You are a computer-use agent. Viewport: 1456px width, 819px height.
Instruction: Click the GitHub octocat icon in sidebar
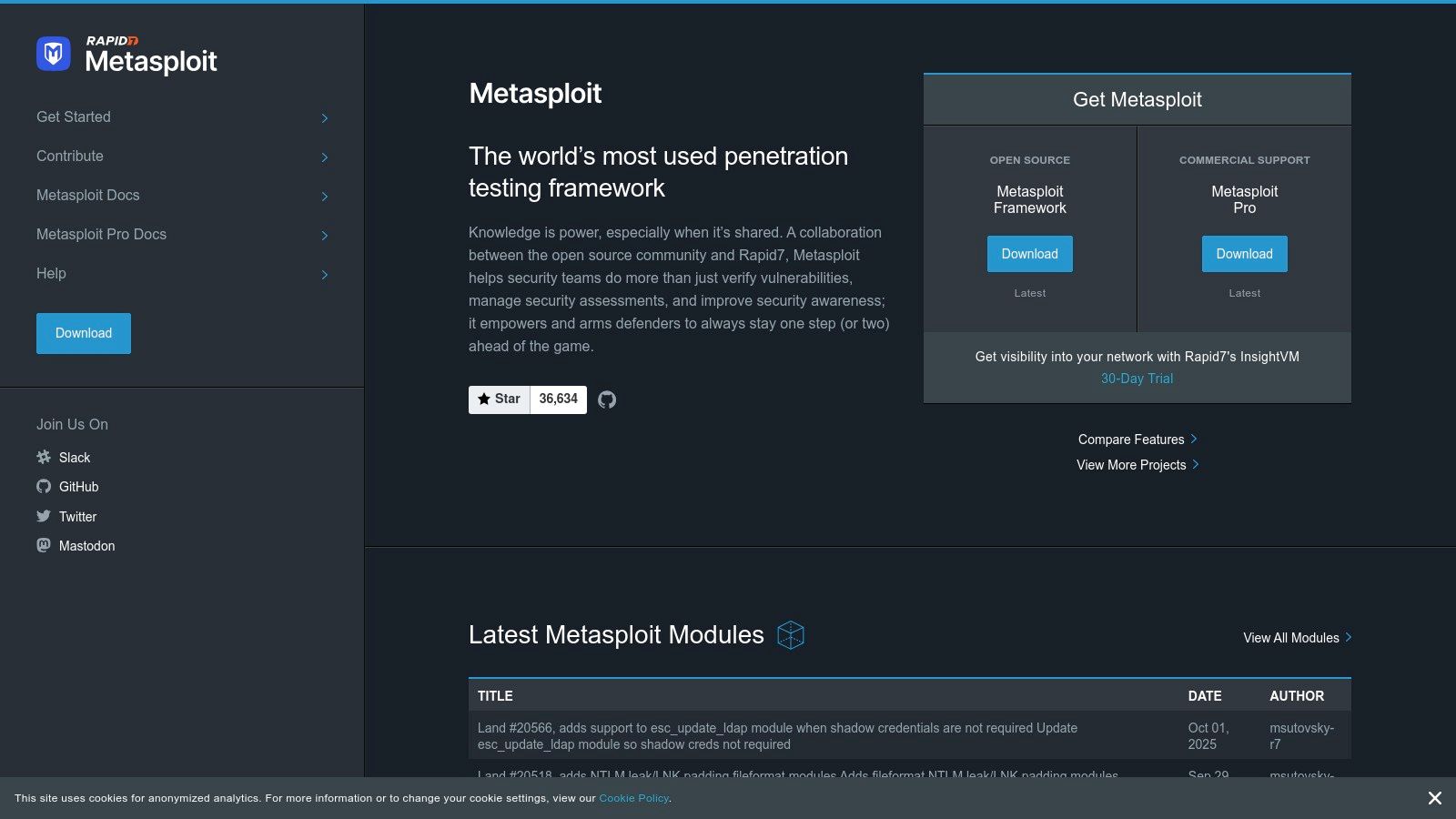tap(44, 487)
